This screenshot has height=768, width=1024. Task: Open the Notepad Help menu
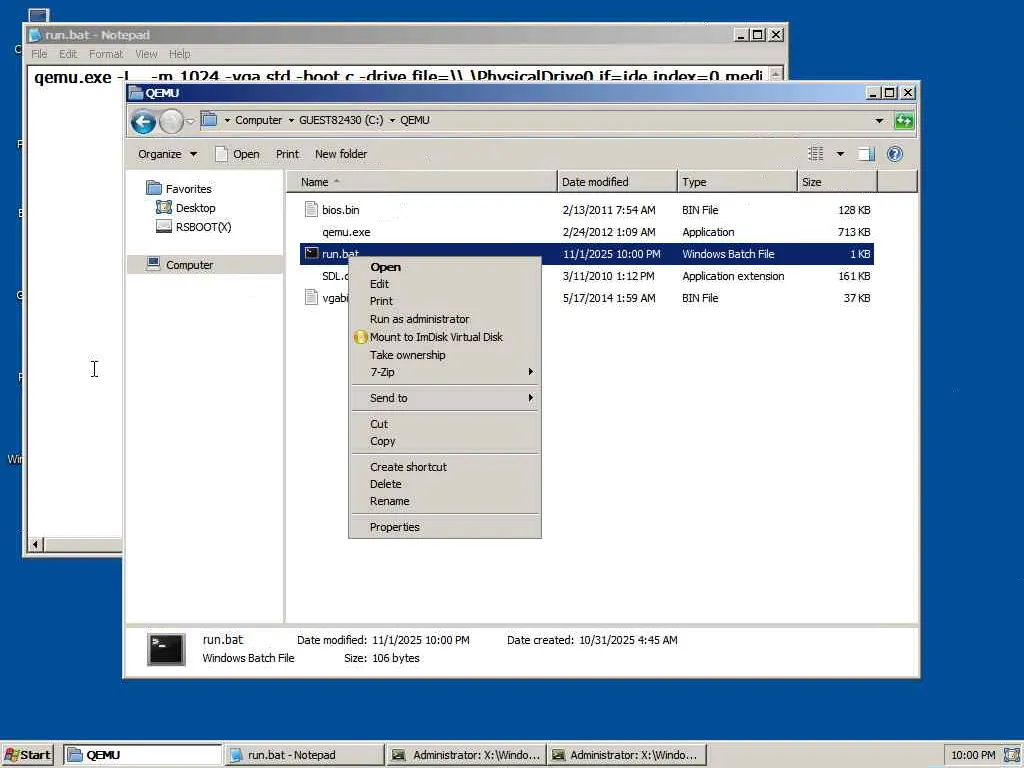click(x=180, y=54)
